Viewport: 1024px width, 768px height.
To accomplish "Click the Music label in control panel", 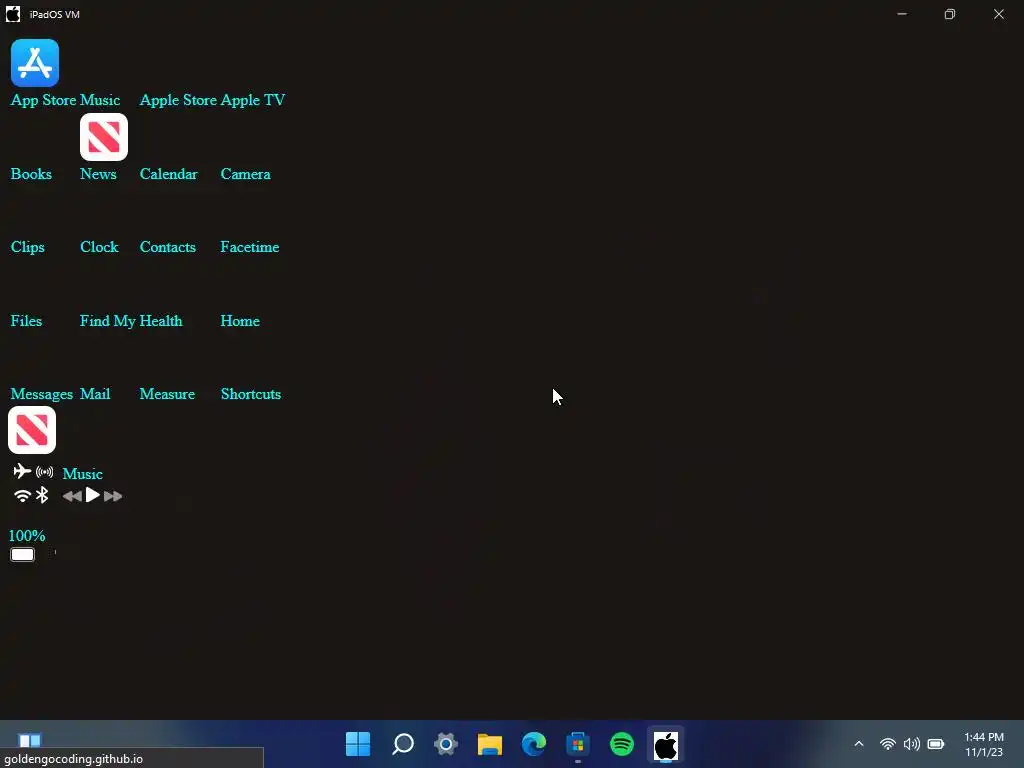I will (82, 473).
